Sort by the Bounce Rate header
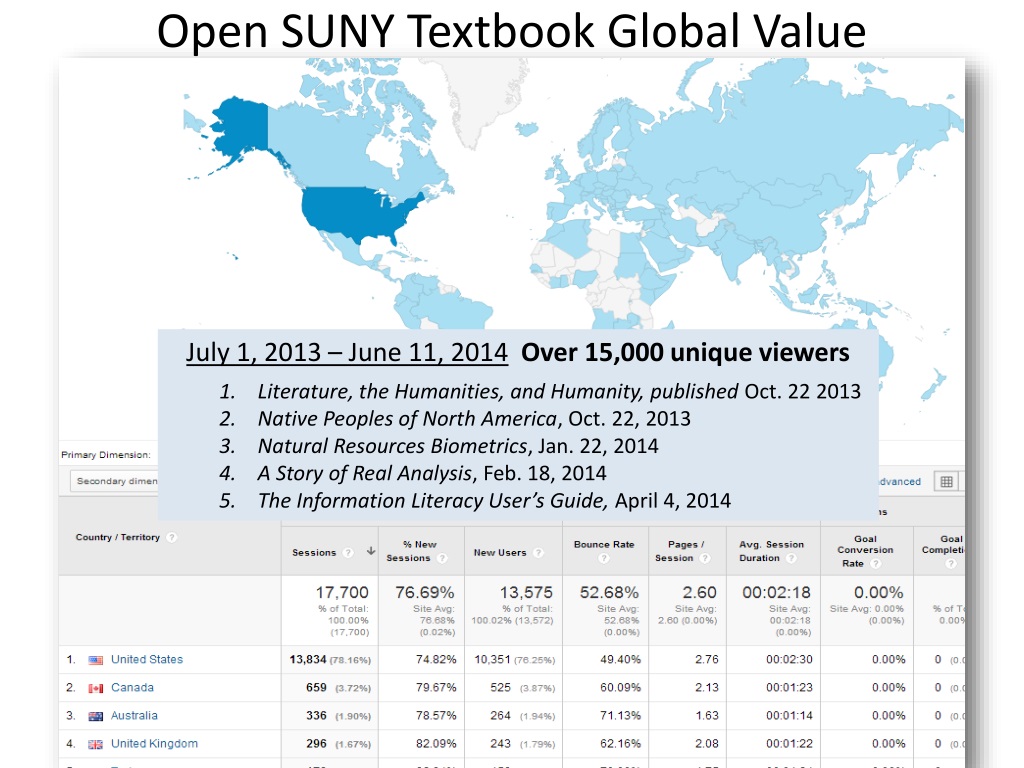1024x768 pixels. coord(604,544)
